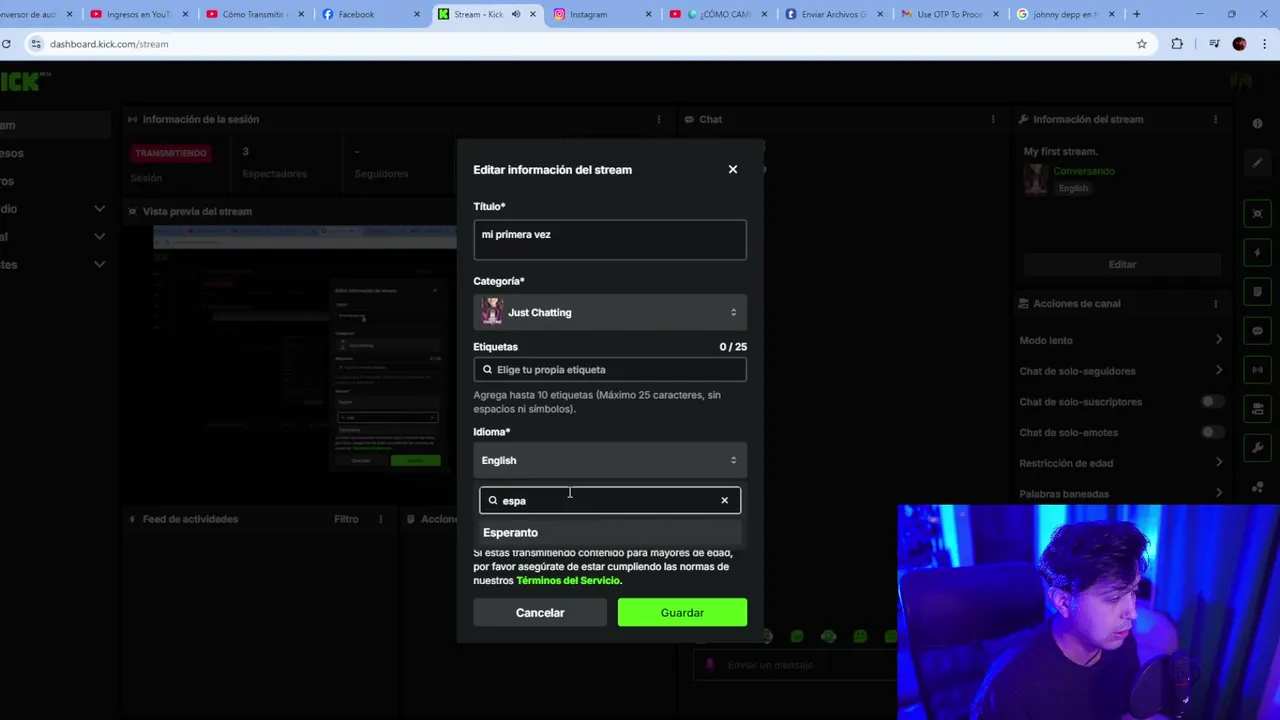Toggle Chat de solo-emotes switch
This screenshot has height=720, width=1280.
[1212, 432]
